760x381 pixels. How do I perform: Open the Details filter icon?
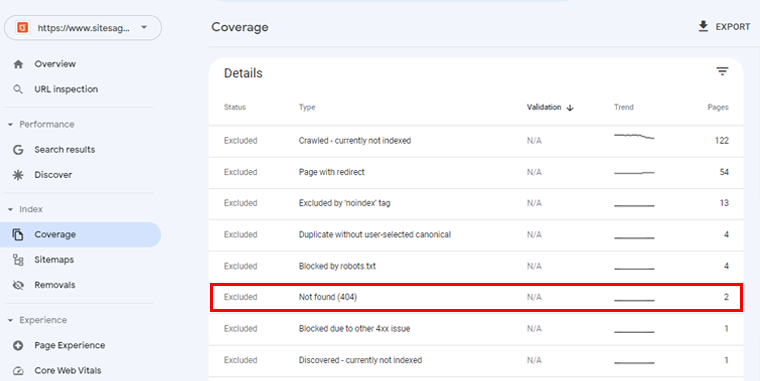[722, 72]
